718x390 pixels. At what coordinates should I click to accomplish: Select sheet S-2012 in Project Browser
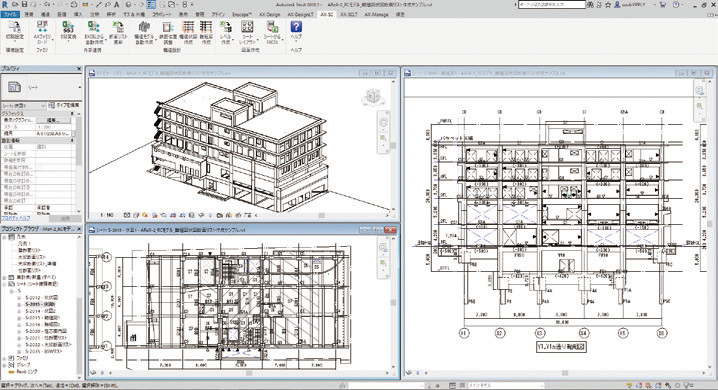click(41, 298)
